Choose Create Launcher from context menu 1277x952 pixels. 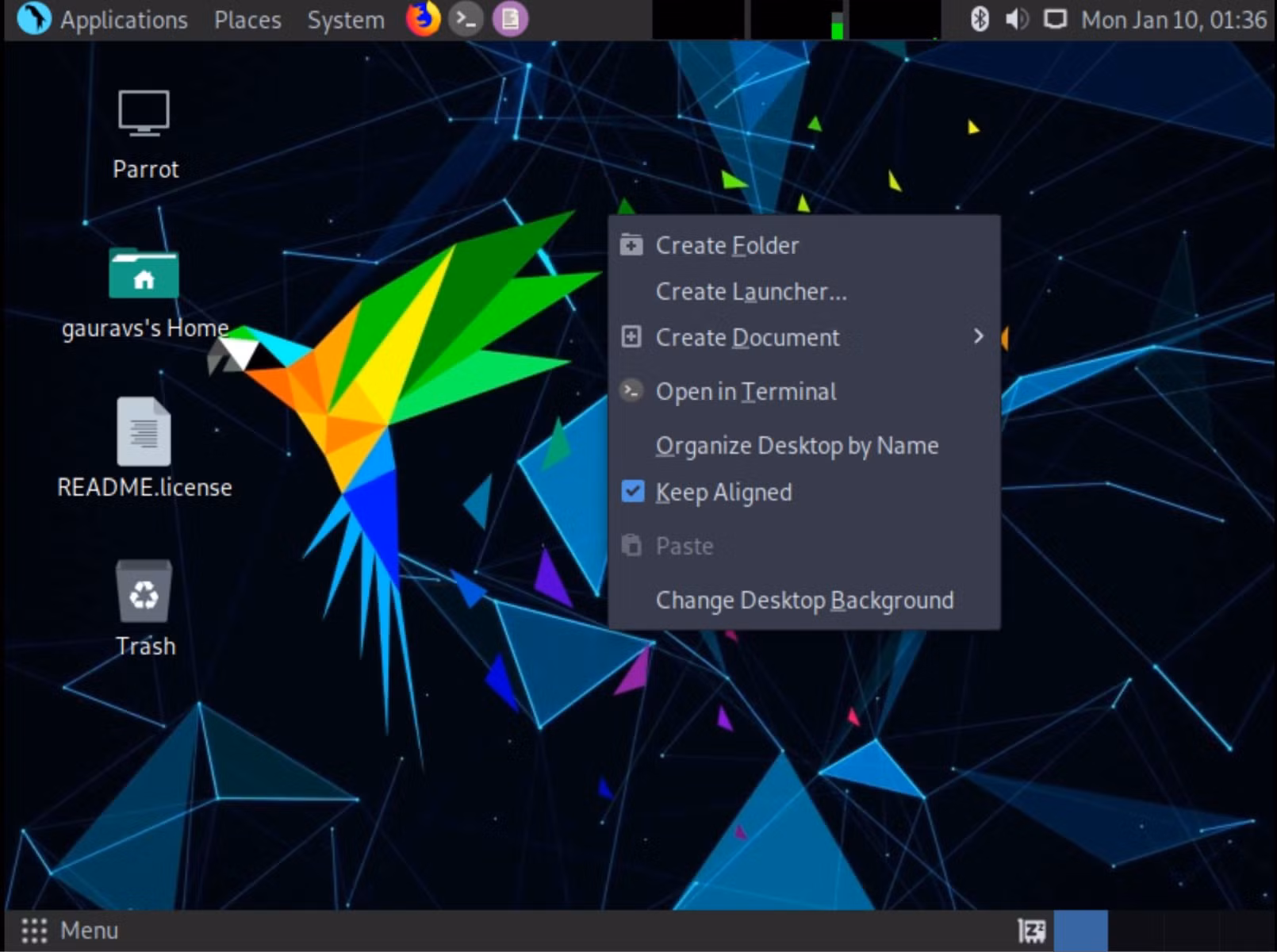[x=804, y=291]
